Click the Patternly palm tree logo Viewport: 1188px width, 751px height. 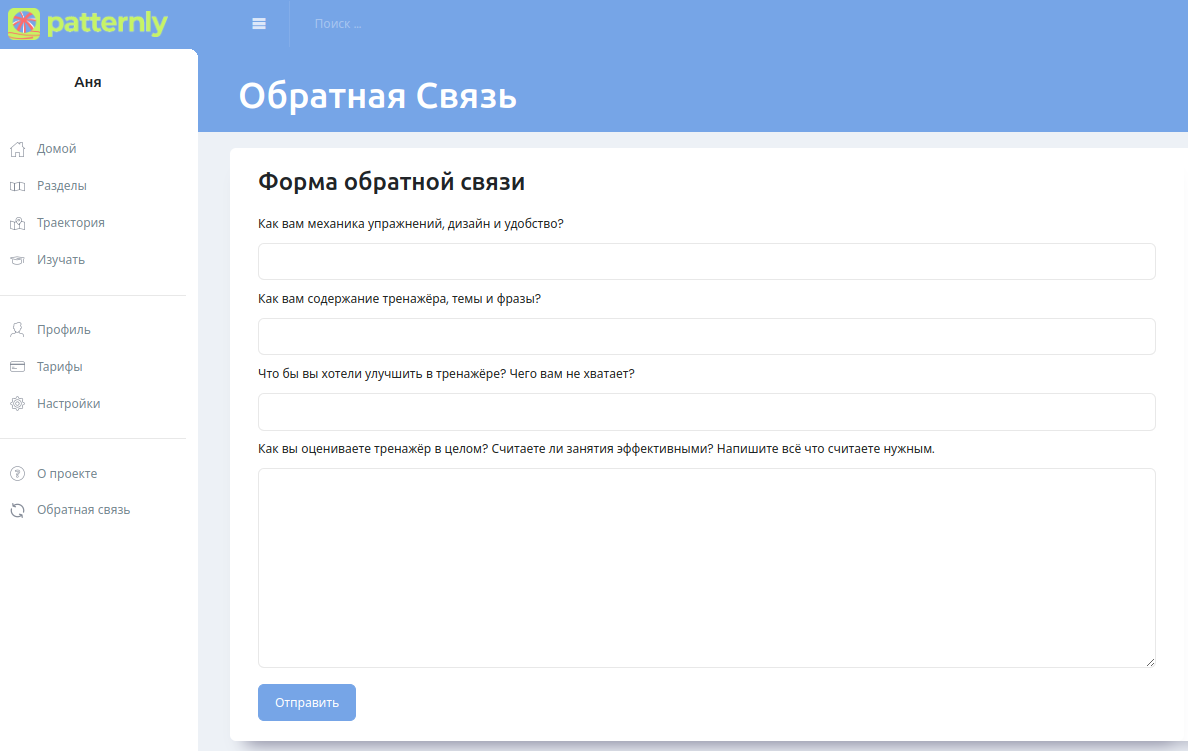click(24, 23)
